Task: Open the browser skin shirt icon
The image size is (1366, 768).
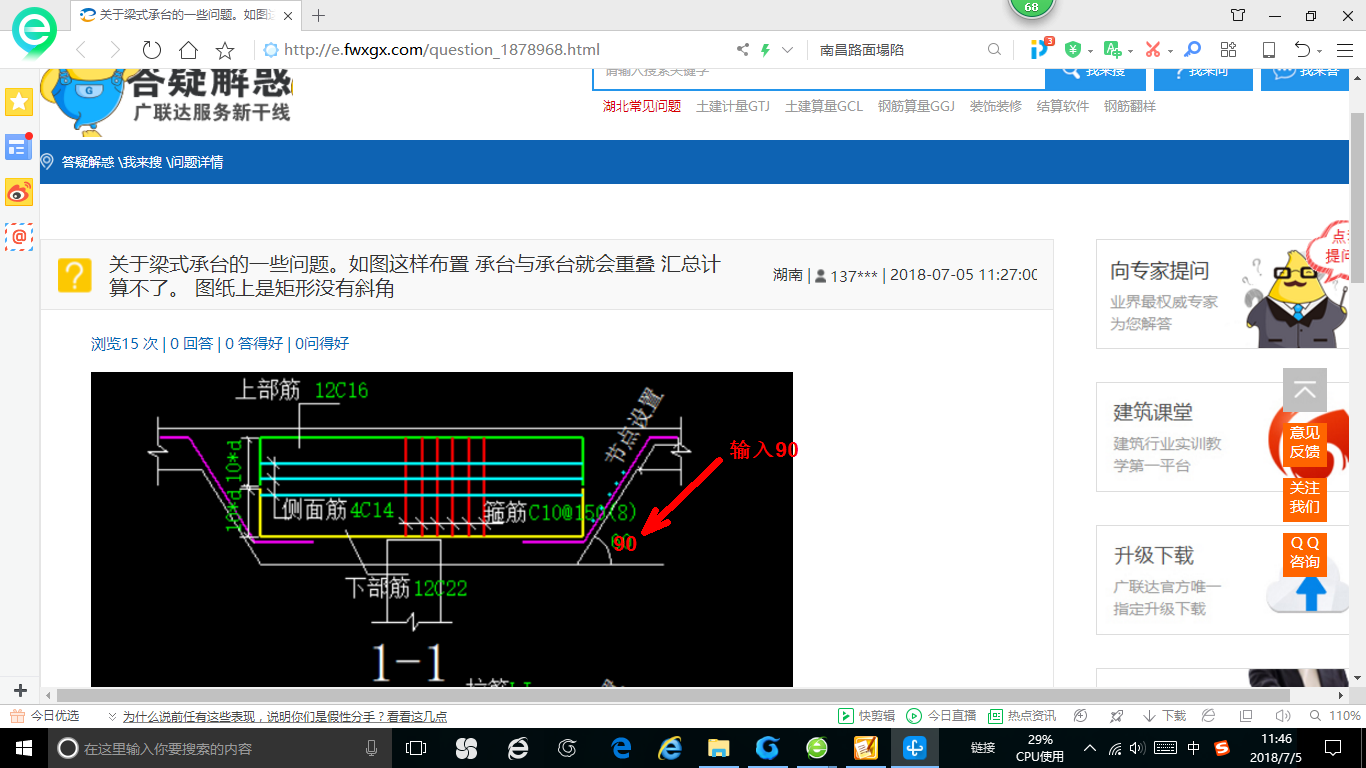Action: 1238,15
